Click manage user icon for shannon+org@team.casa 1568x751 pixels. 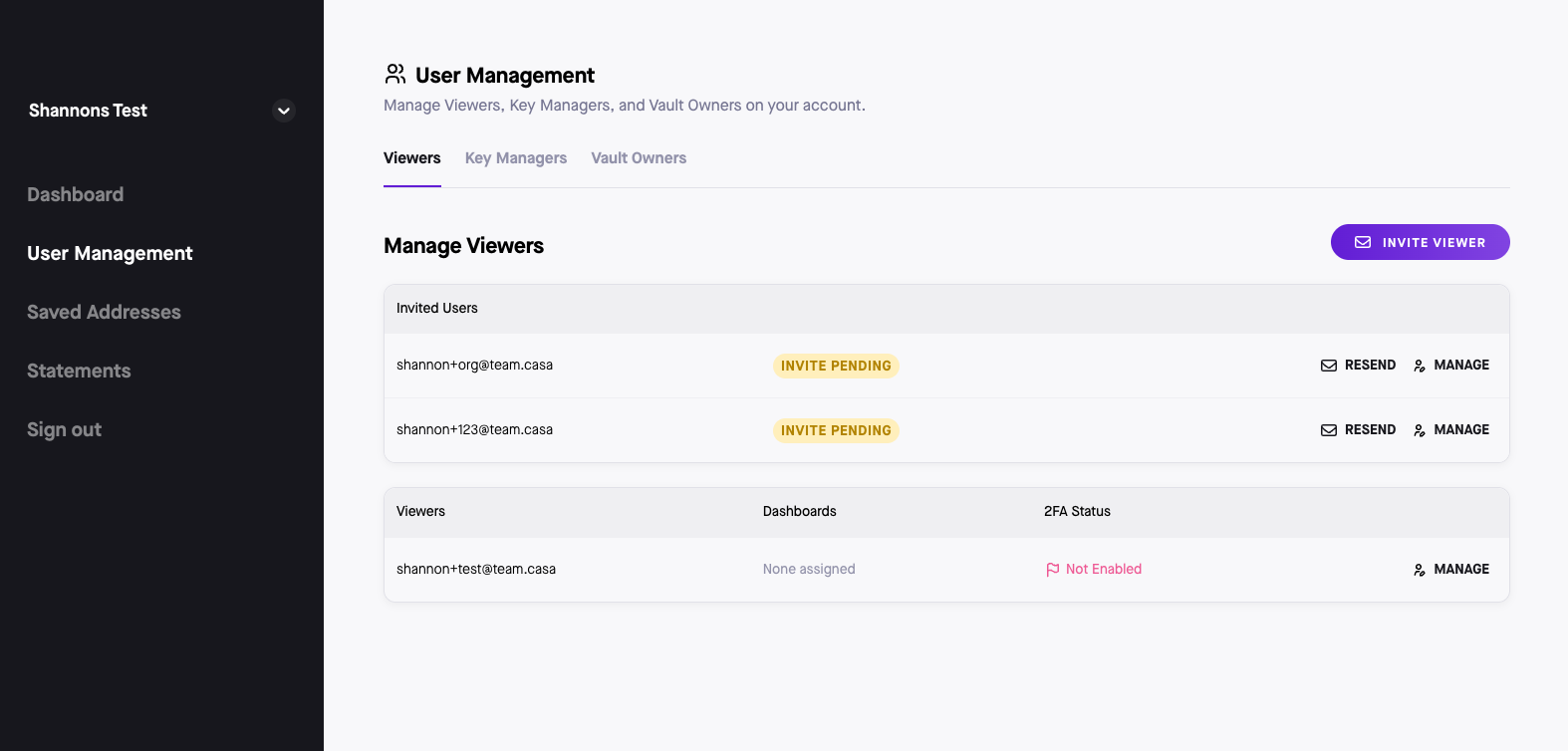pyautogui.click(x=1420, y=366)
